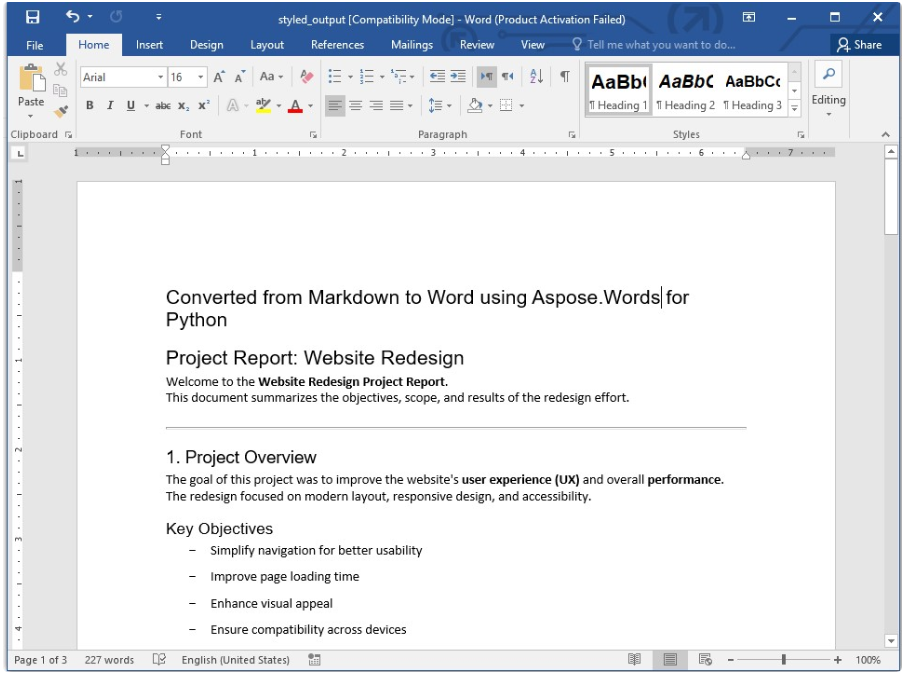Justify the paragraph text
The height and width of the screenshot is (675, 907).
click(397, 106)
